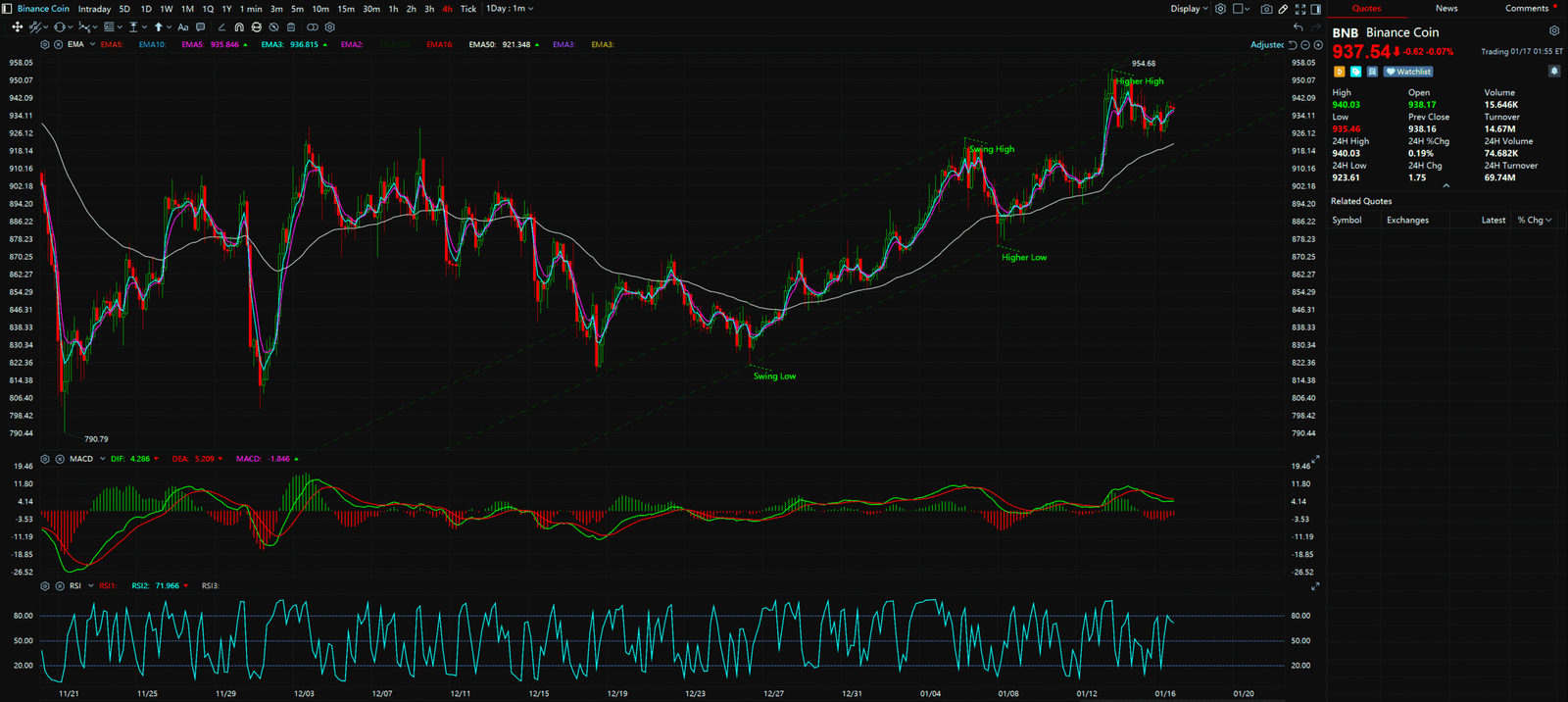The image size is (1568, 702).
Task: Click the Adjusted price link
Action: pos(1266,45)
